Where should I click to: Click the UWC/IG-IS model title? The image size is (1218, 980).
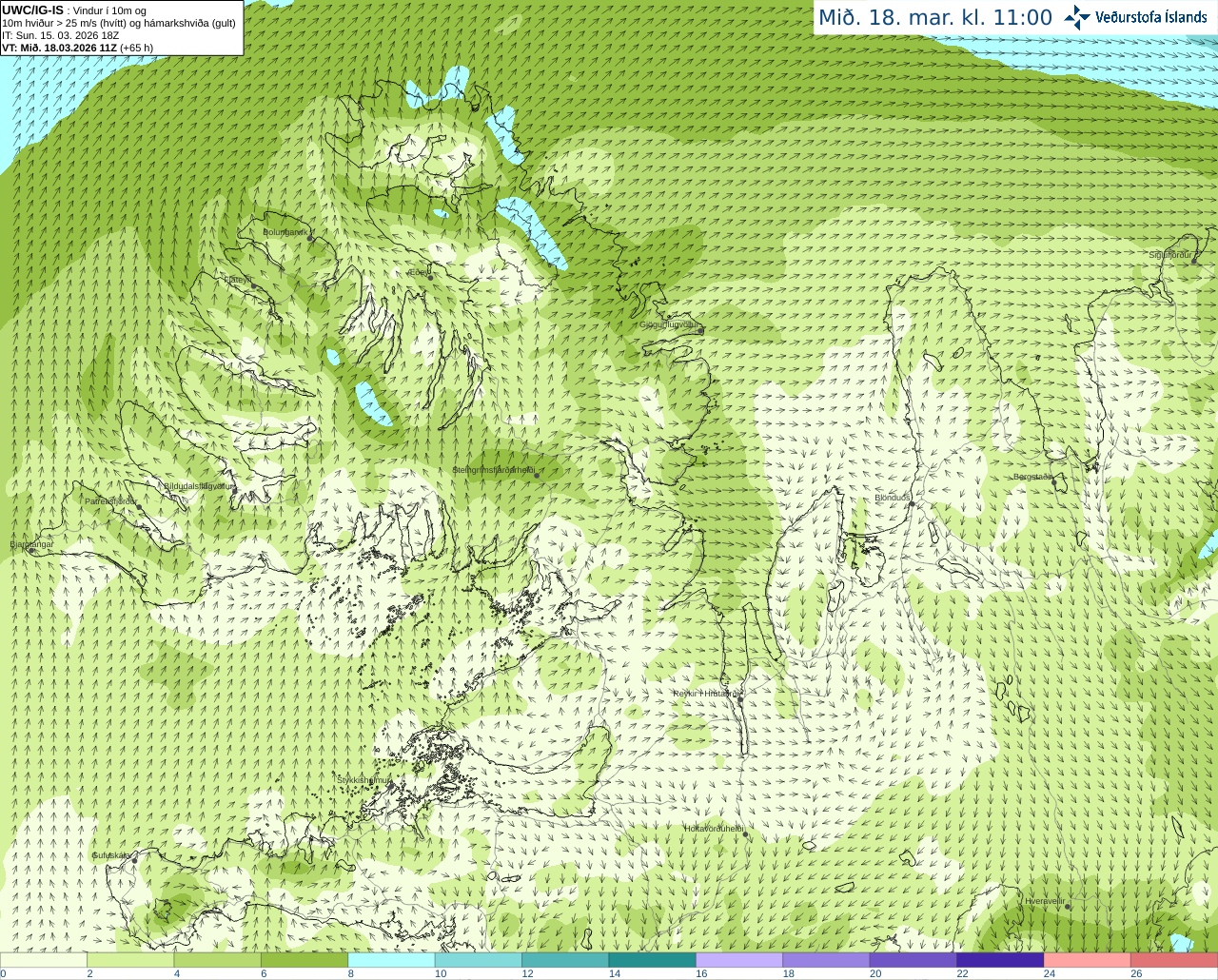pyautogui.click(x=32, y=10)
